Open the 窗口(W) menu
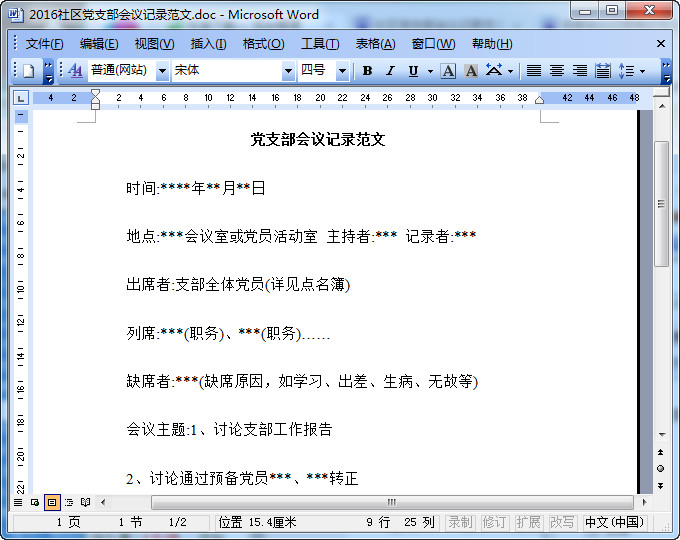This screenshot has width=680, height=540. click(x=433, y=44)
